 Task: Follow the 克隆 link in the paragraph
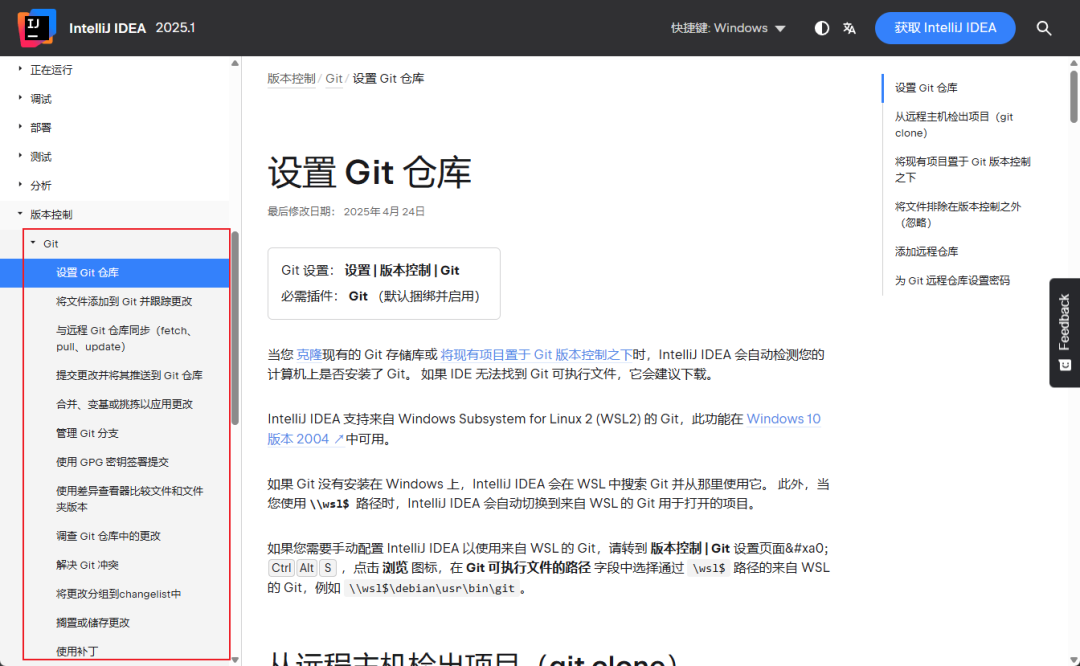click(309, 355)
